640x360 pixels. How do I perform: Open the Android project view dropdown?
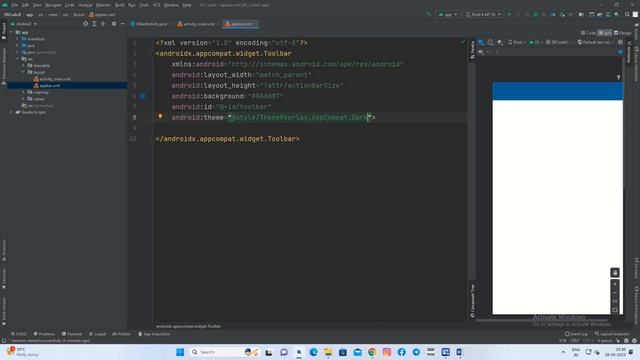24,24
